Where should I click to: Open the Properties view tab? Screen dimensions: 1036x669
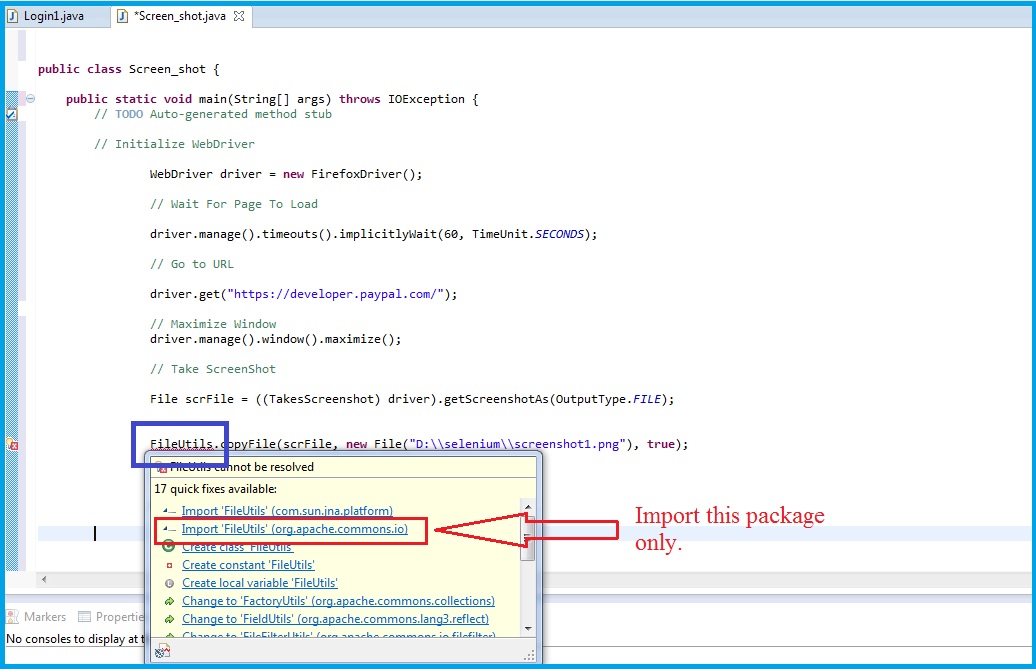[111, 617]
